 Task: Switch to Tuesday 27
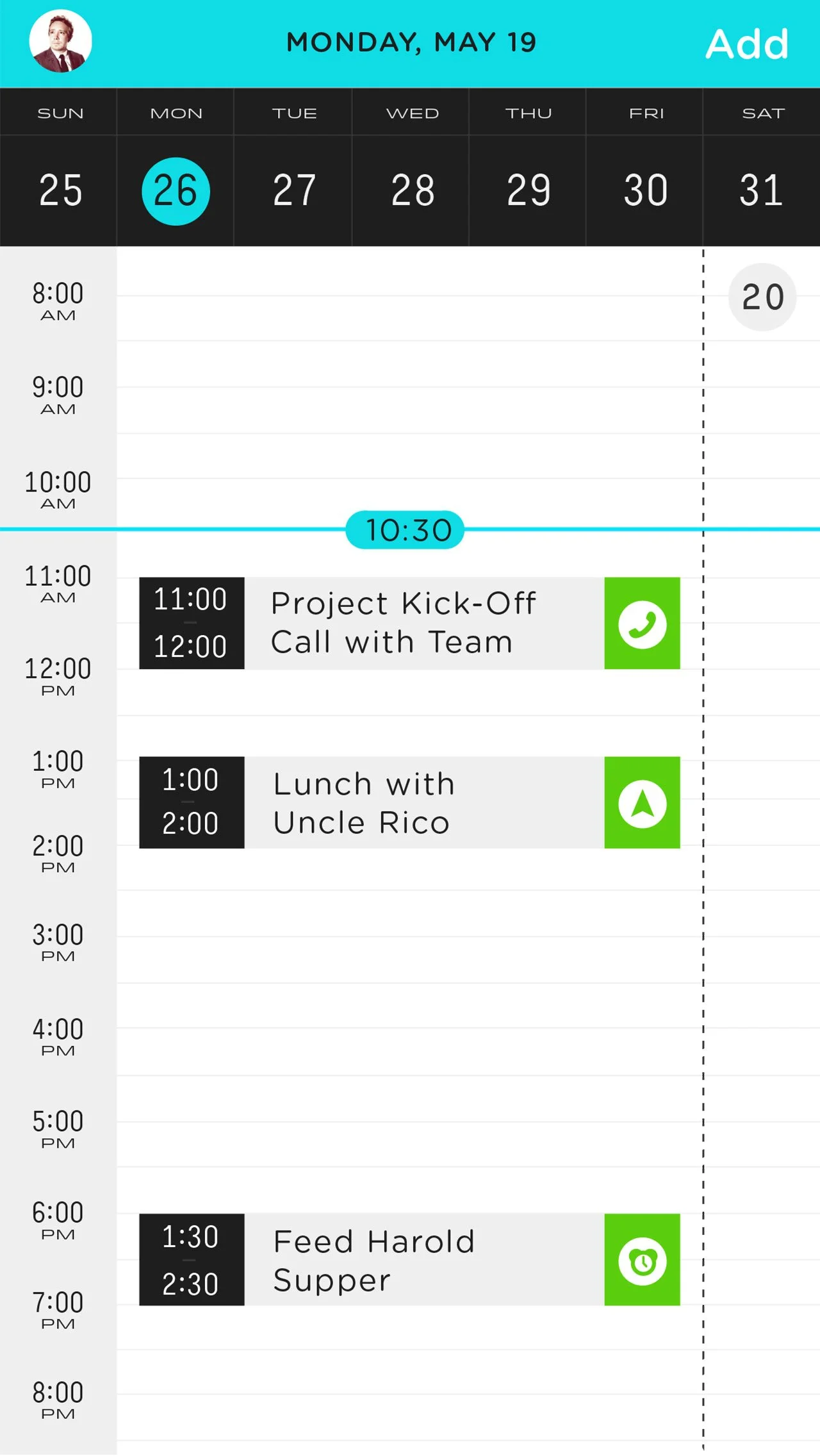pyautogui.click(x=294, y=190)
